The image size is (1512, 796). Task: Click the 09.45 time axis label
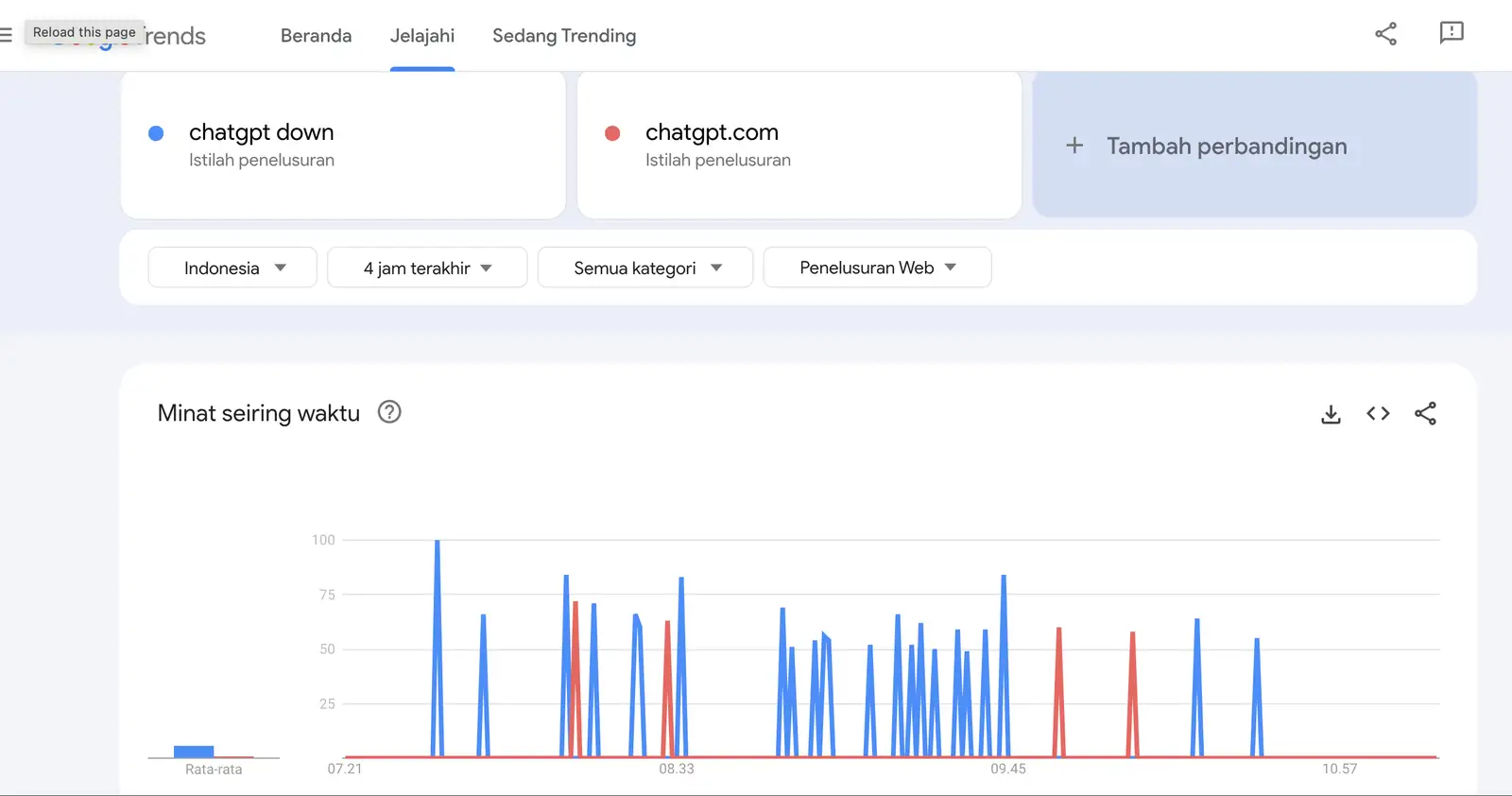click(1008, 769)
